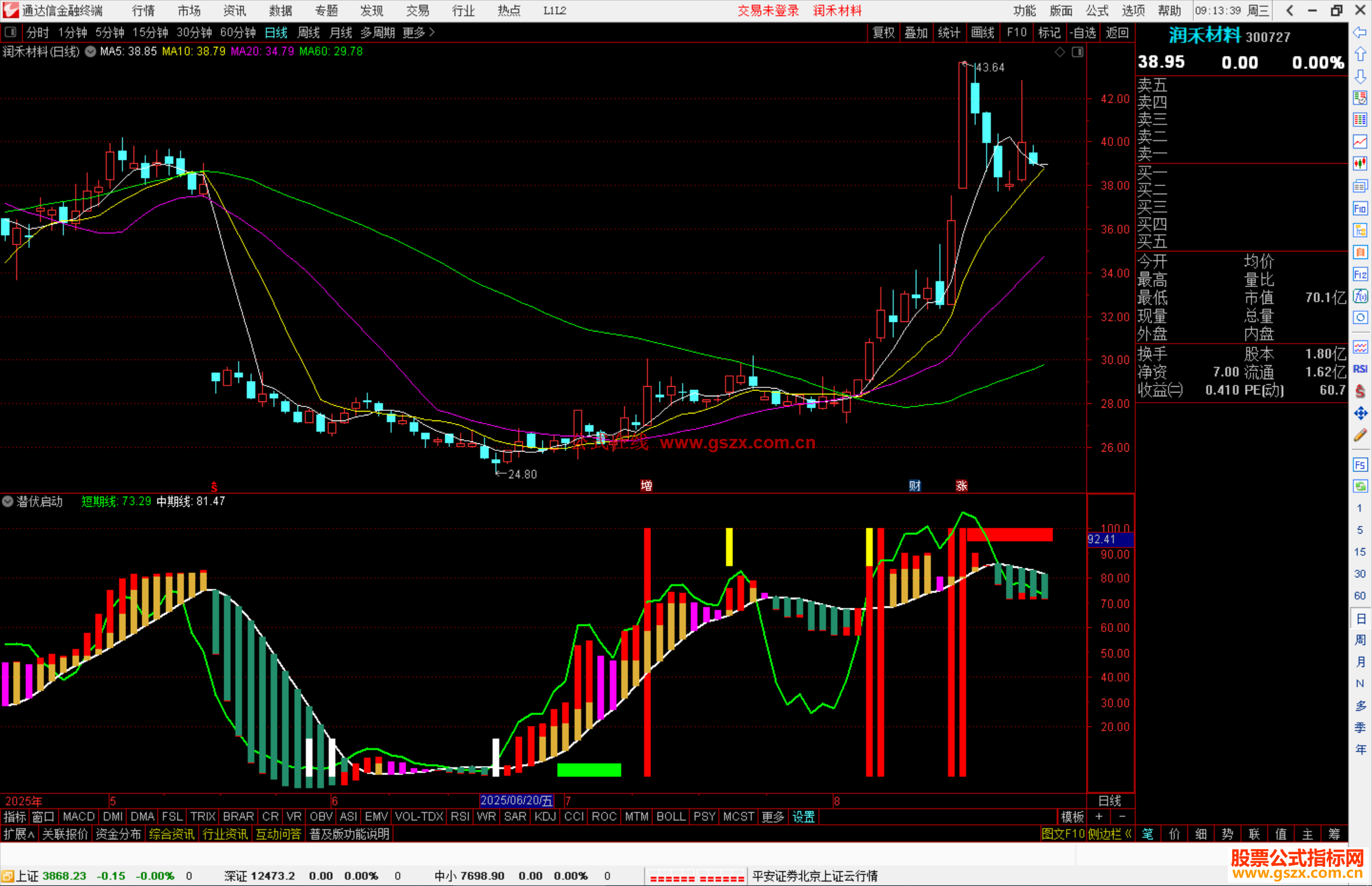The height and width of the screenshot is (886, 1372).
Task: Click the up arrow icon in right sidebar
Action: click(x=1360, y=54)
